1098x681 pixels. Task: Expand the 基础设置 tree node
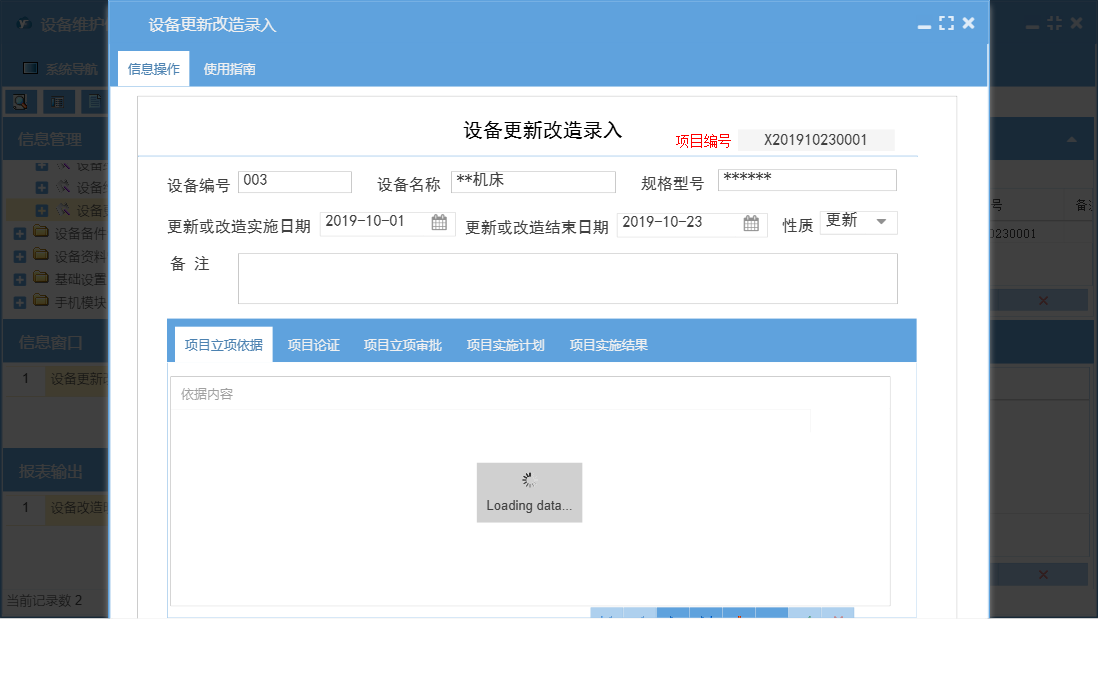20,278
